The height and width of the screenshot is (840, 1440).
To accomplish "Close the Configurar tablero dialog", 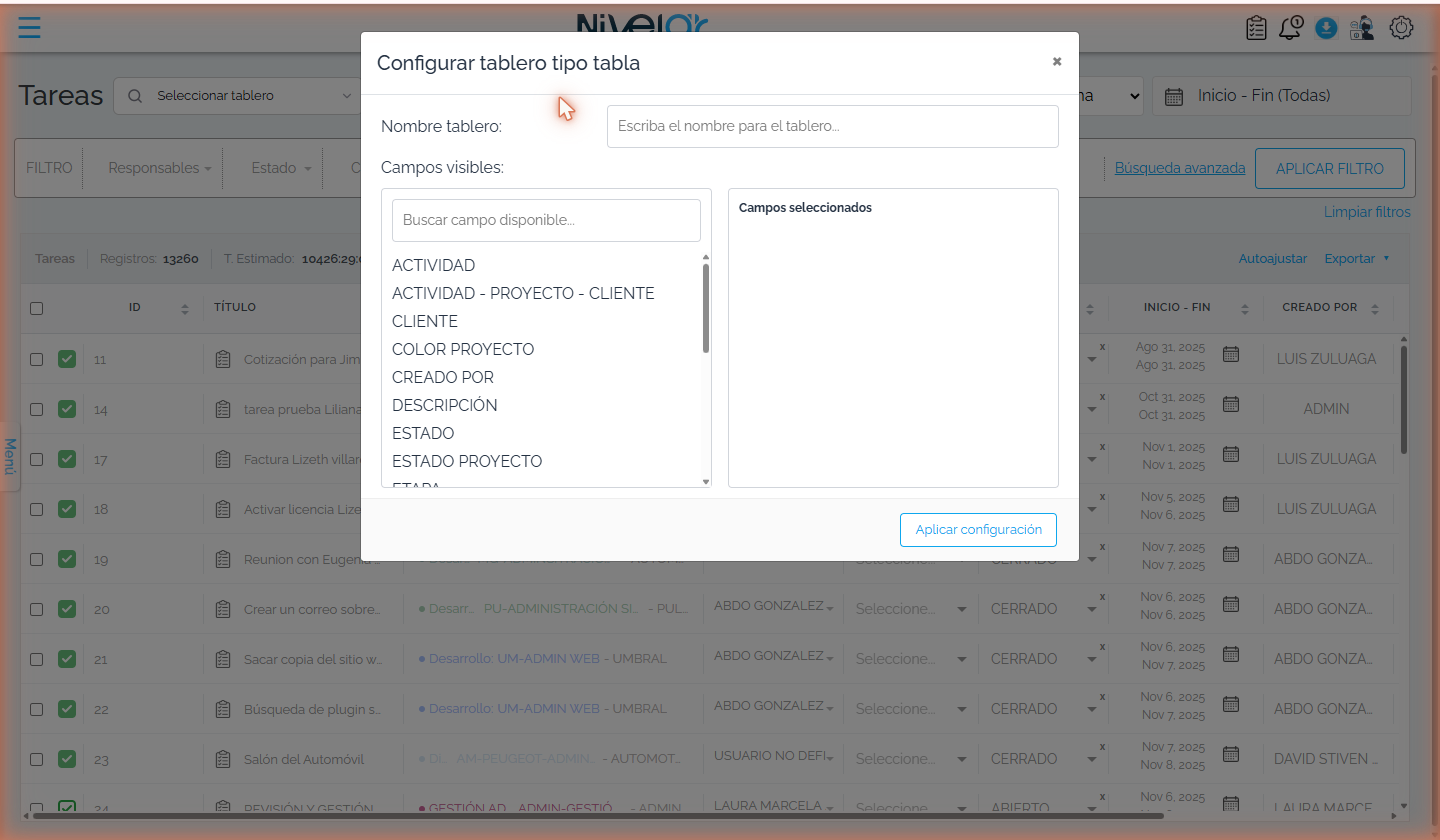I will tap(1057, 62).
